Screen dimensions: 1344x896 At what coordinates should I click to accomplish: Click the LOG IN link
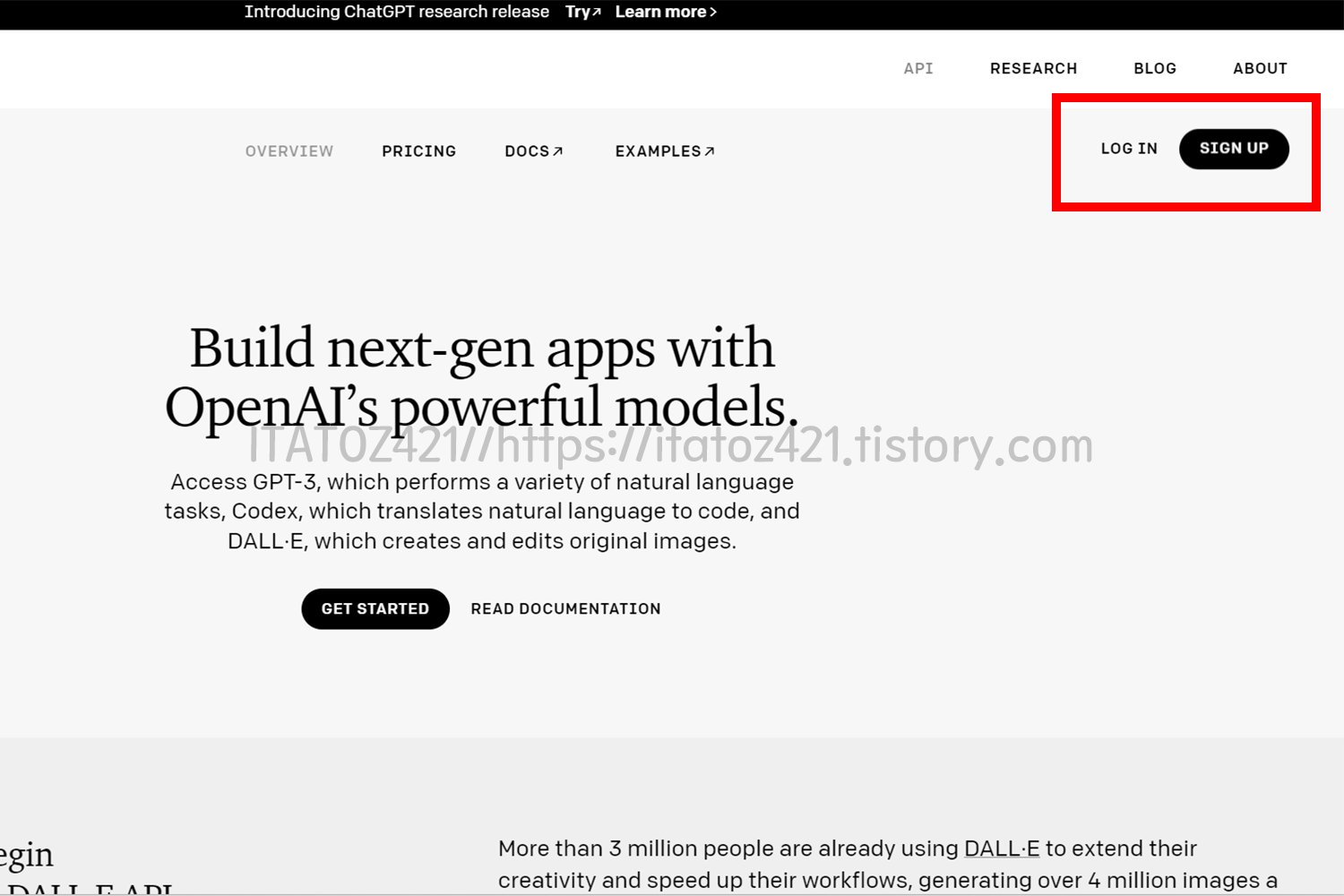[x=1129, y=149]
